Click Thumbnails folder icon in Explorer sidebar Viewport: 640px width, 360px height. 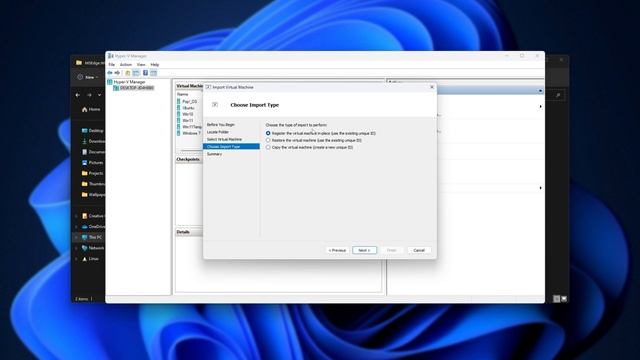click(x=84, y=184)
